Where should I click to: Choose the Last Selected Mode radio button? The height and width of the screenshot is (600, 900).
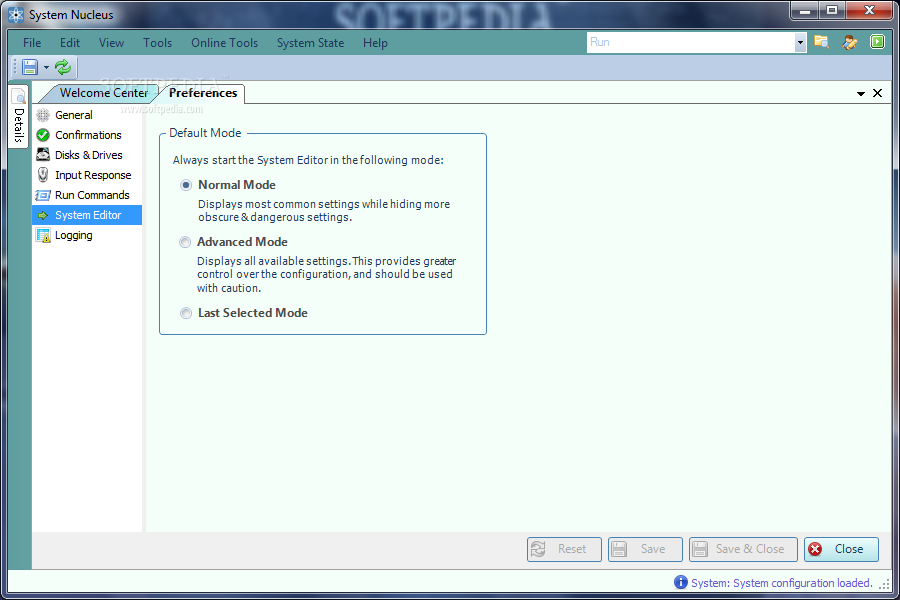(x=185, y=313)
